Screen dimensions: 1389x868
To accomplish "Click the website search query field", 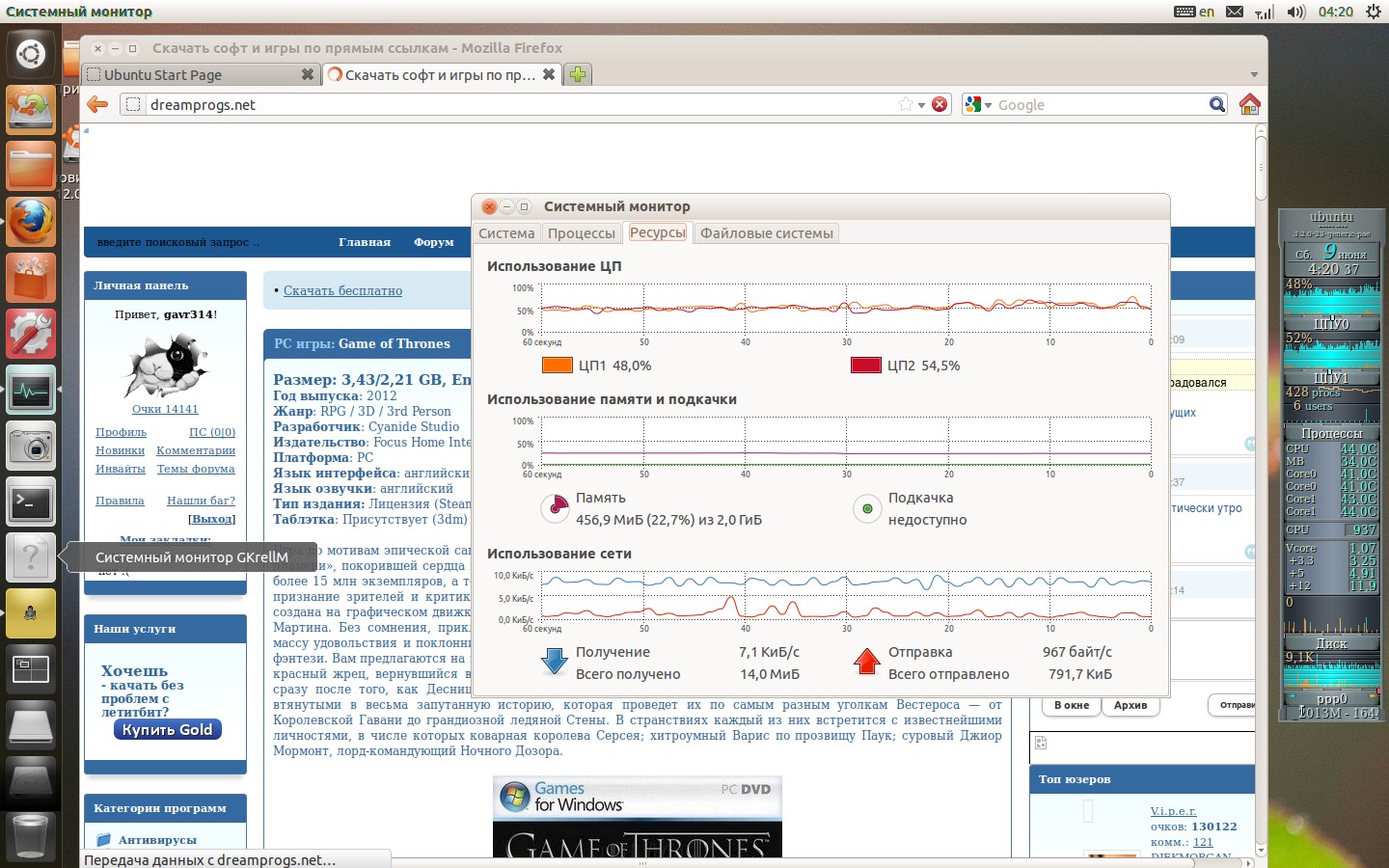I will point(178,242).
